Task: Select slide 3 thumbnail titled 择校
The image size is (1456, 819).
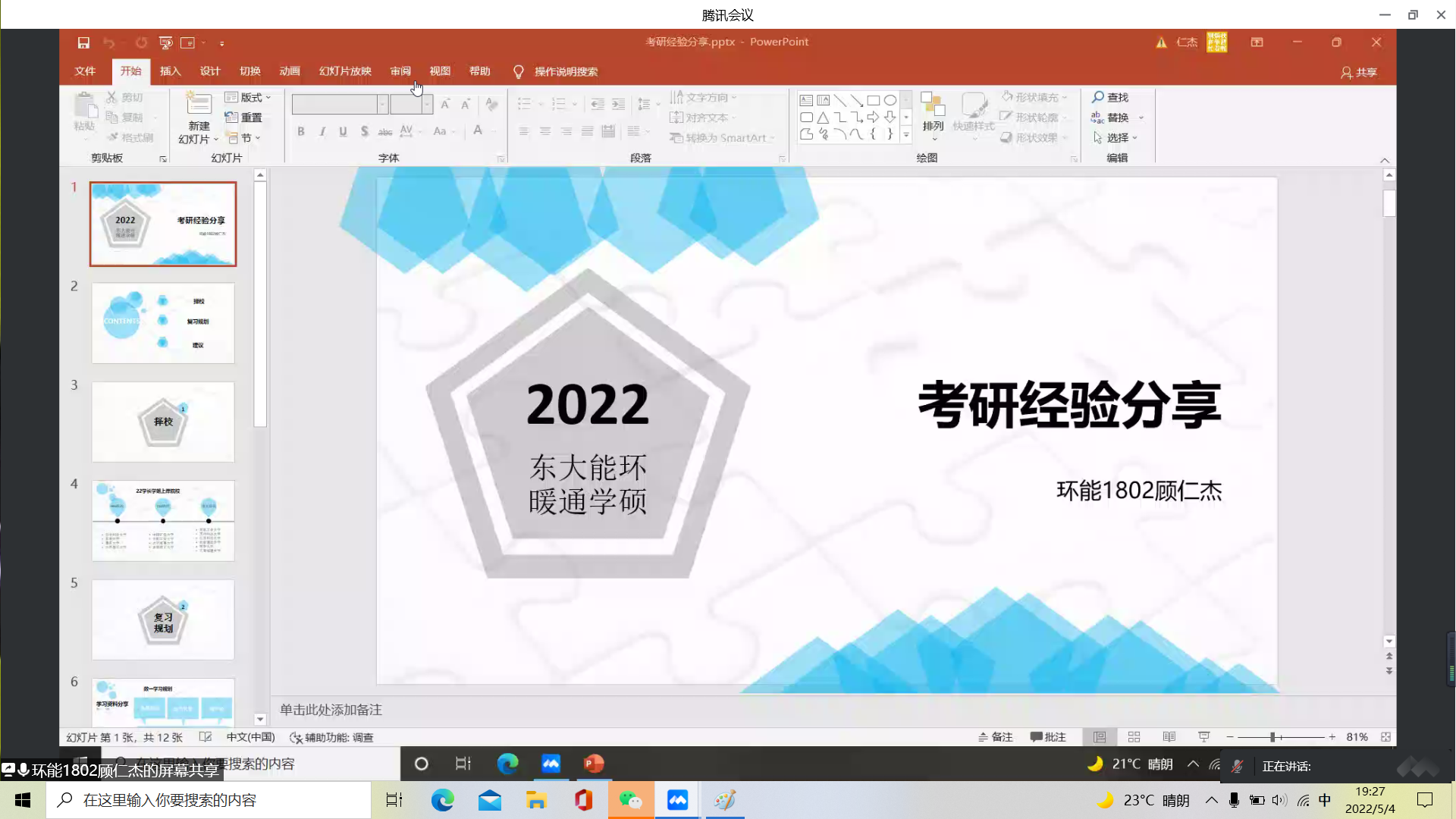Action: [163, 422]
